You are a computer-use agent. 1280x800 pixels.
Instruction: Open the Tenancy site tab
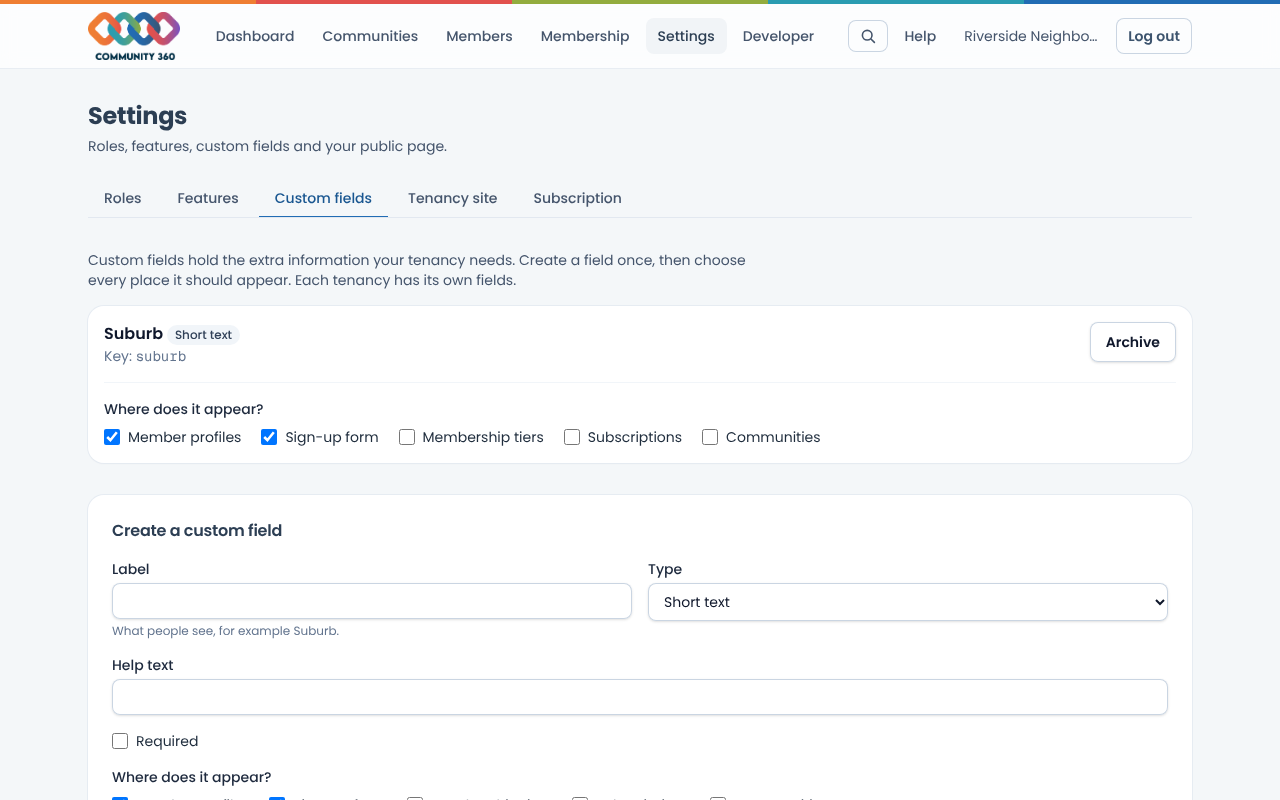pos(453,198)
